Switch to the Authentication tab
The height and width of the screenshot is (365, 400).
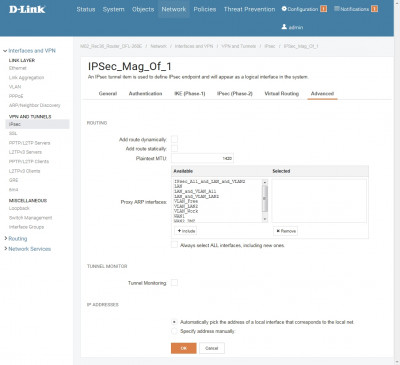coord(145,93)
